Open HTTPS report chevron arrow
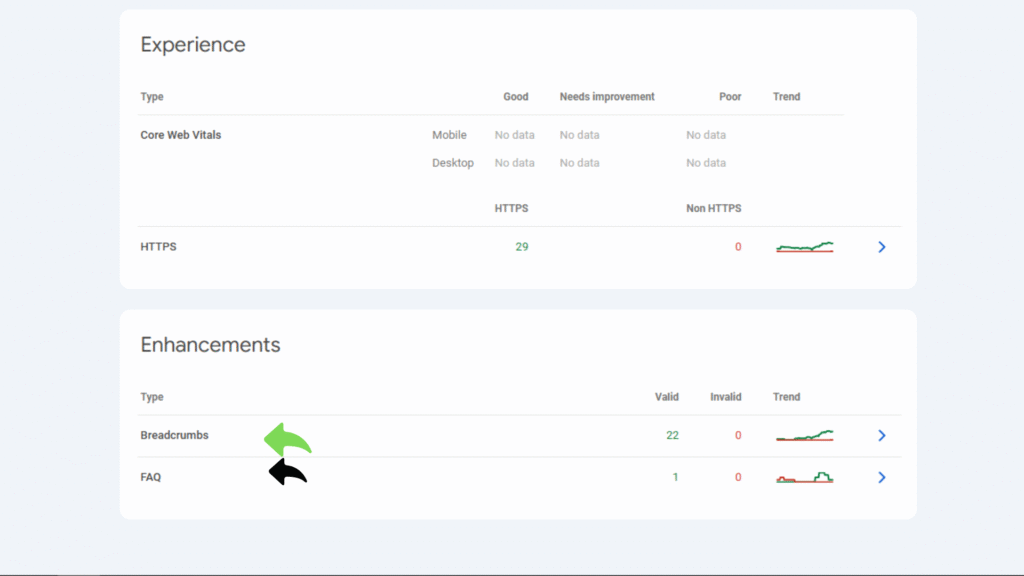This screenshot has width=1024, height=576. [x=882, y=247]
